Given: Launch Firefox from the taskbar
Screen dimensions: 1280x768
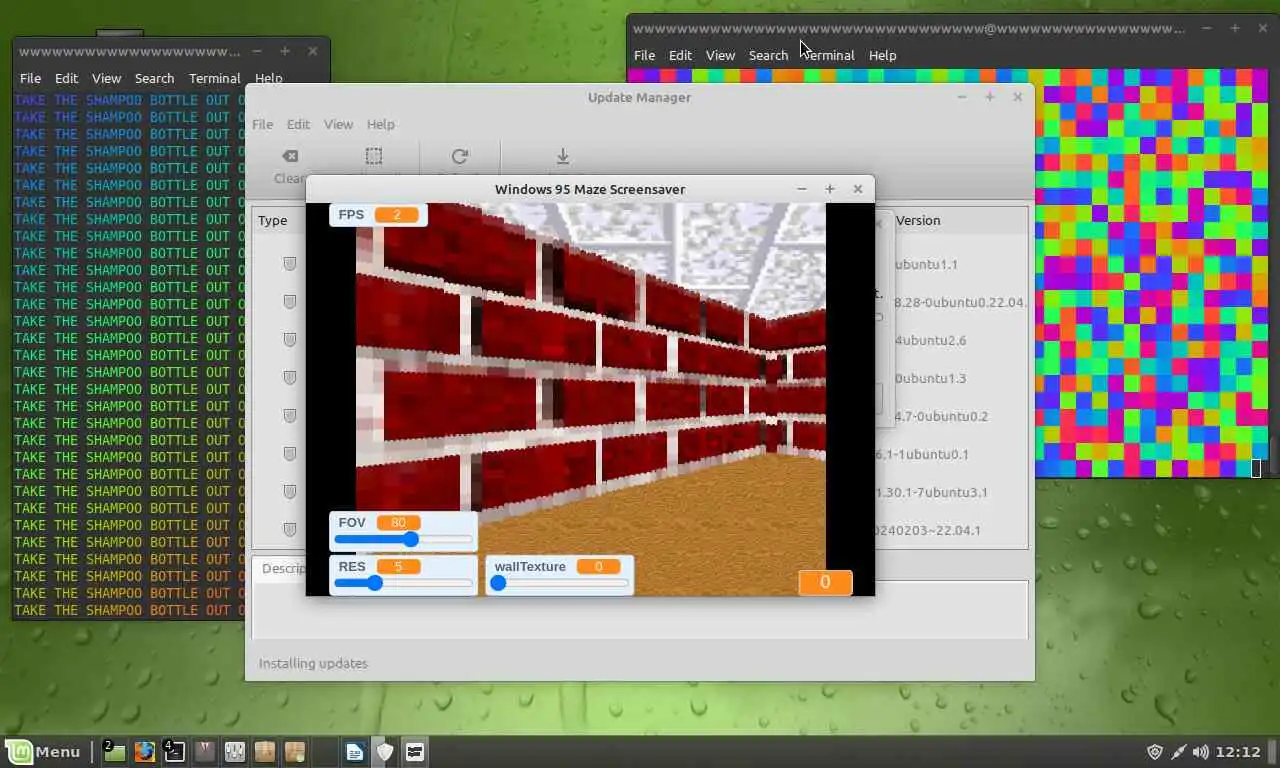Looking at the screenshot, I should point(145,751).
